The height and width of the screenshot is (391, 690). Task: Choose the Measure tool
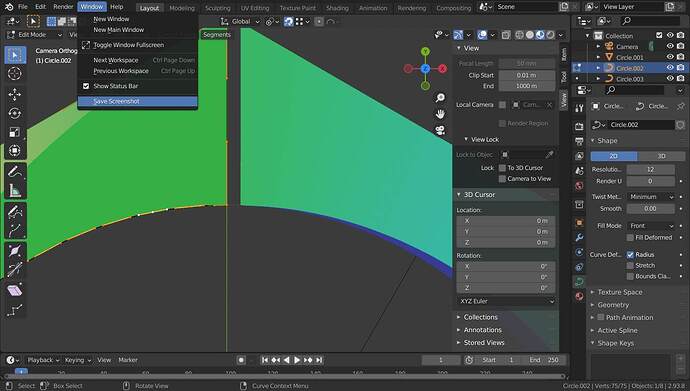coord(15,190)
